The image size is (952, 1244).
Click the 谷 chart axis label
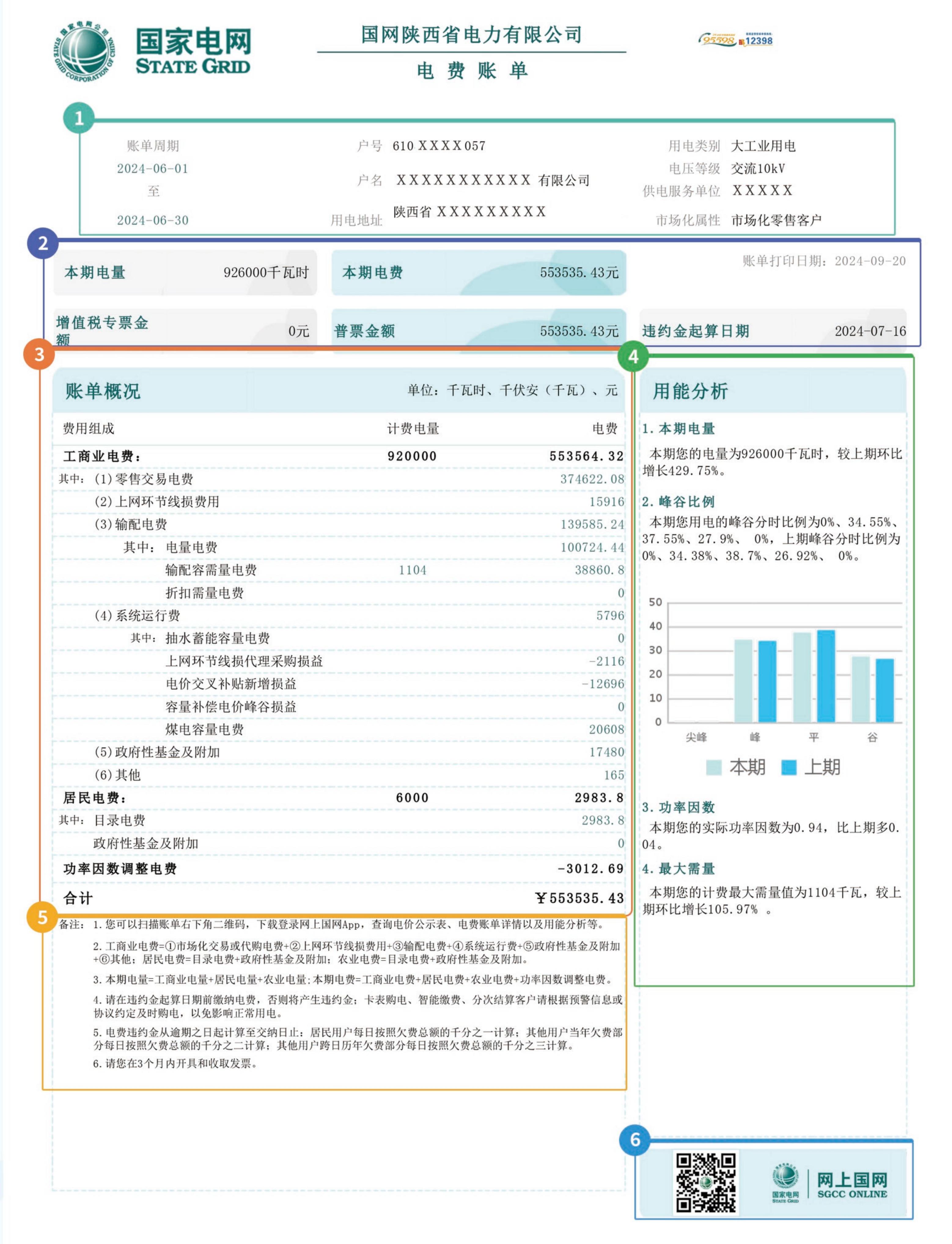(872, 737)
